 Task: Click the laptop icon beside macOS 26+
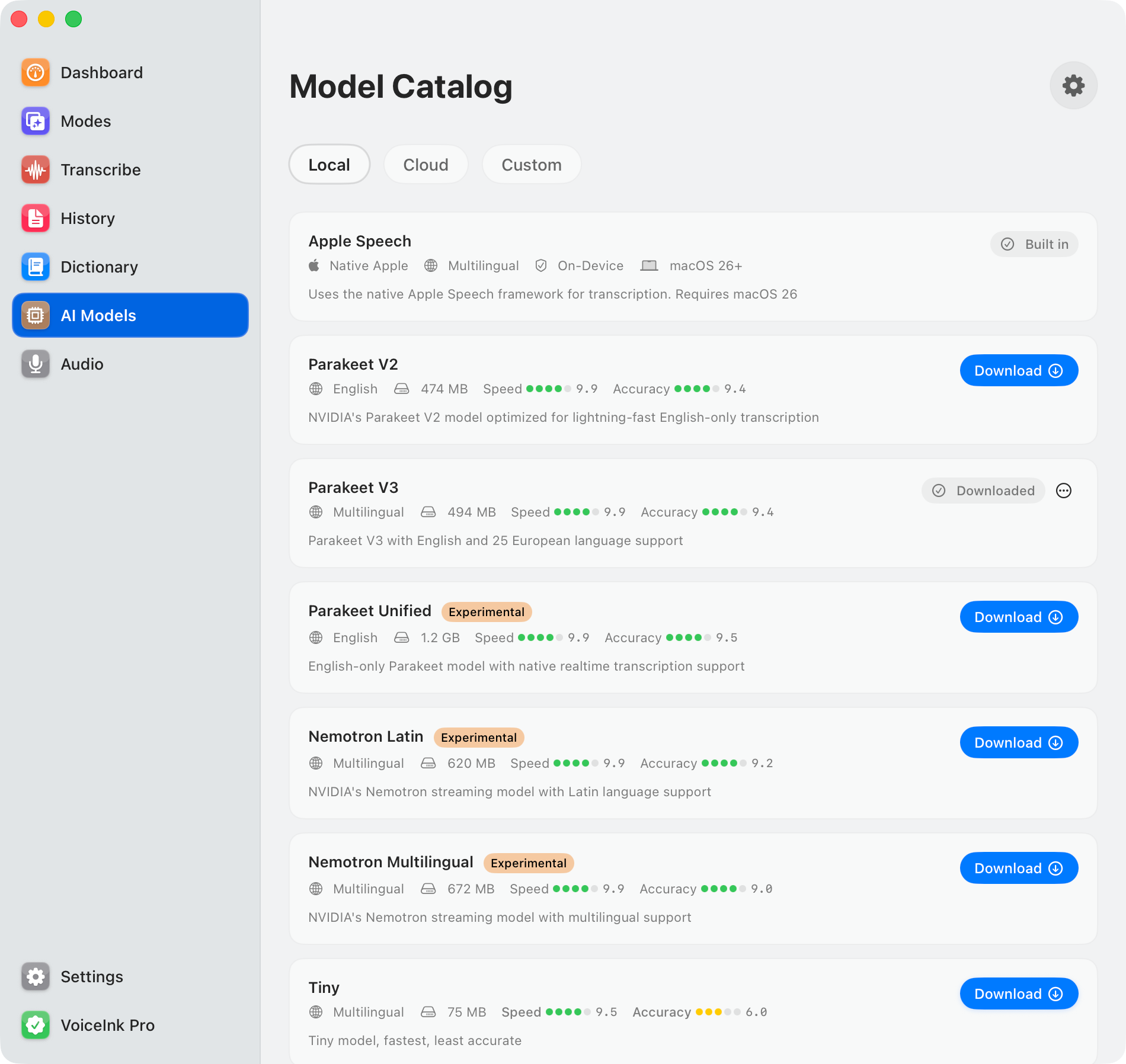point(649,265)
